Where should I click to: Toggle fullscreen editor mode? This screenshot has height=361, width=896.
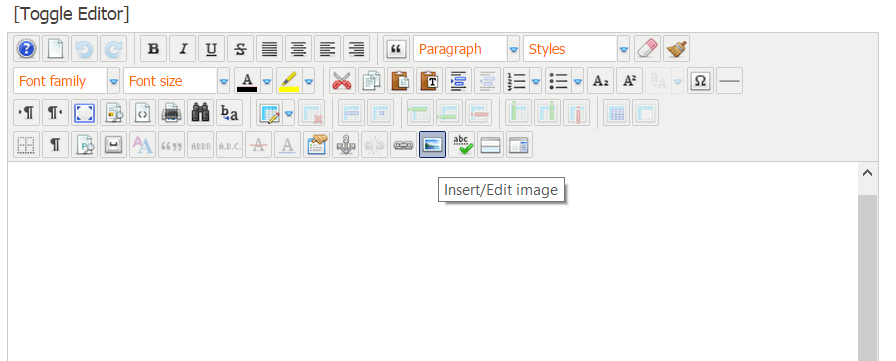[x=85, y=113]
